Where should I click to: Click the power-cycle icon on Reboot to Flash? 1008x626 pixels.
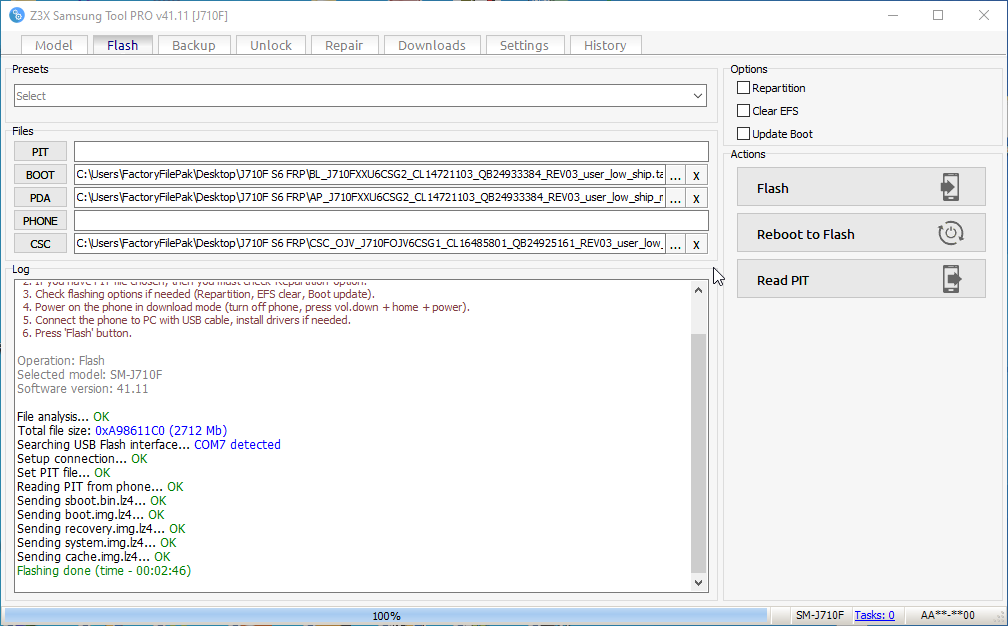[x=950, y=233]
